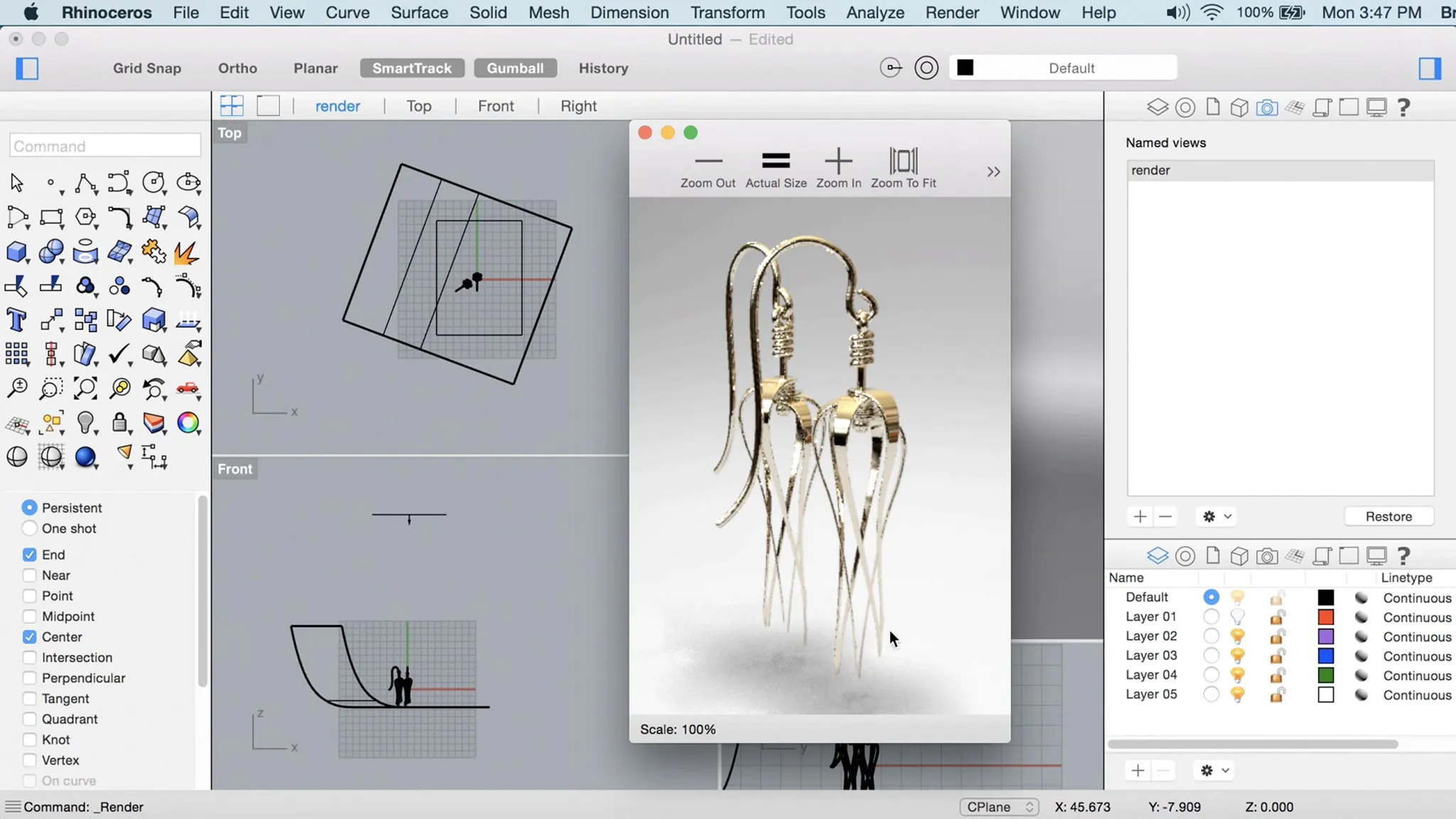Switch to the Front viewport tab
1456x819 pixels.
[496, 106]
